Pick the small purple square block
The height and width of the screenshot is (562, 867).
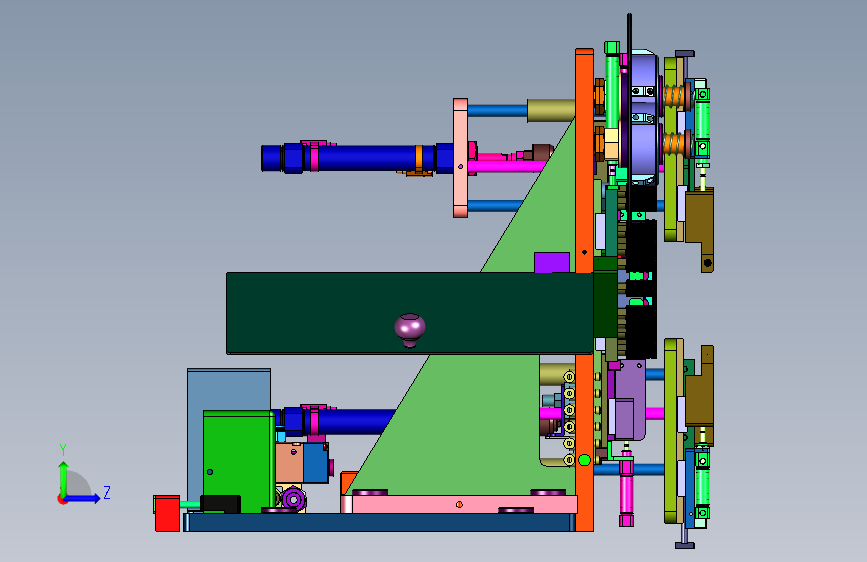click(552, 262)
